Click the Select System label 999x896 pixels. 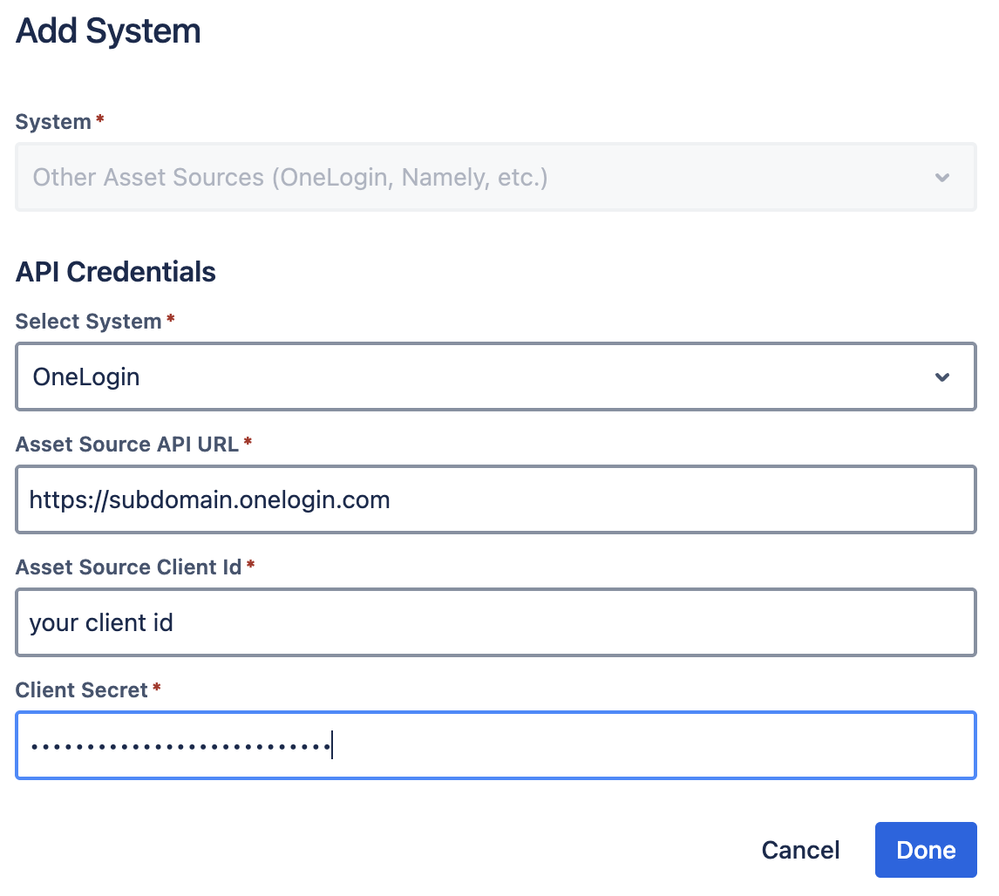coord(89,321)
